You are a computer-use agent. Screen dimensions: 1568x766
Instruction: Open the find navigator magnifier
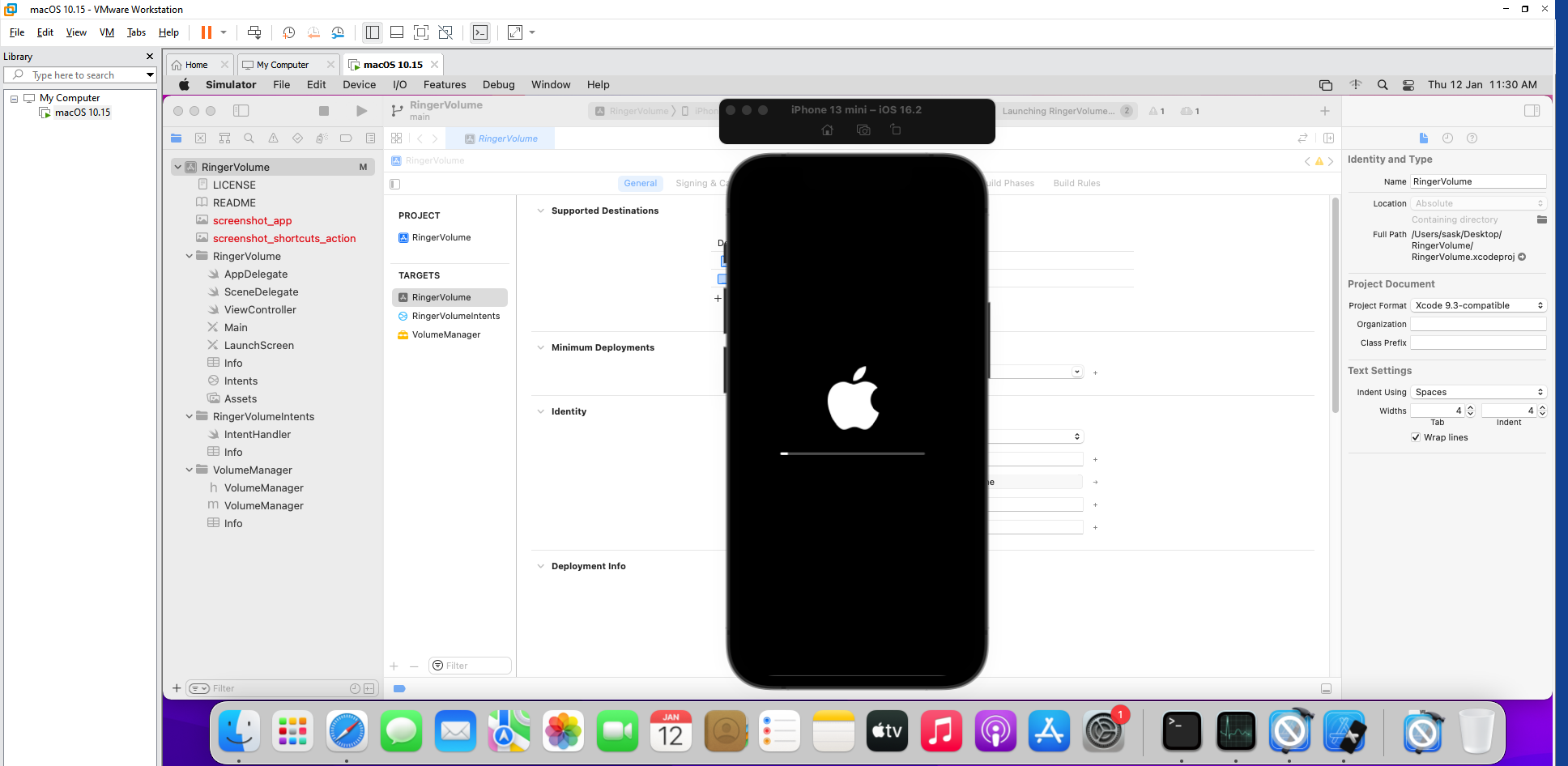[249, 138]
